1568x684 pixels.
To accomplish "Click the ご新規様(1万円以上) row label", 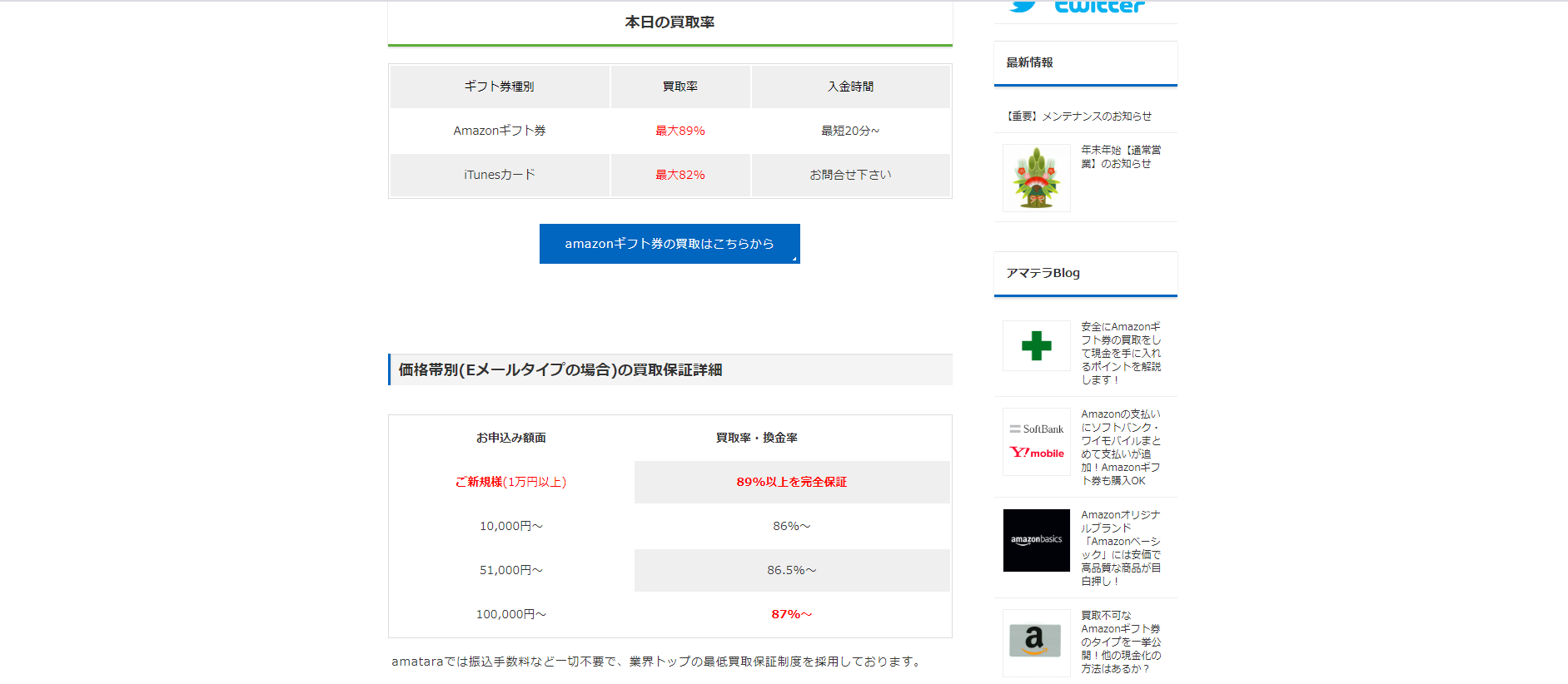I will (x=511, y=482).
